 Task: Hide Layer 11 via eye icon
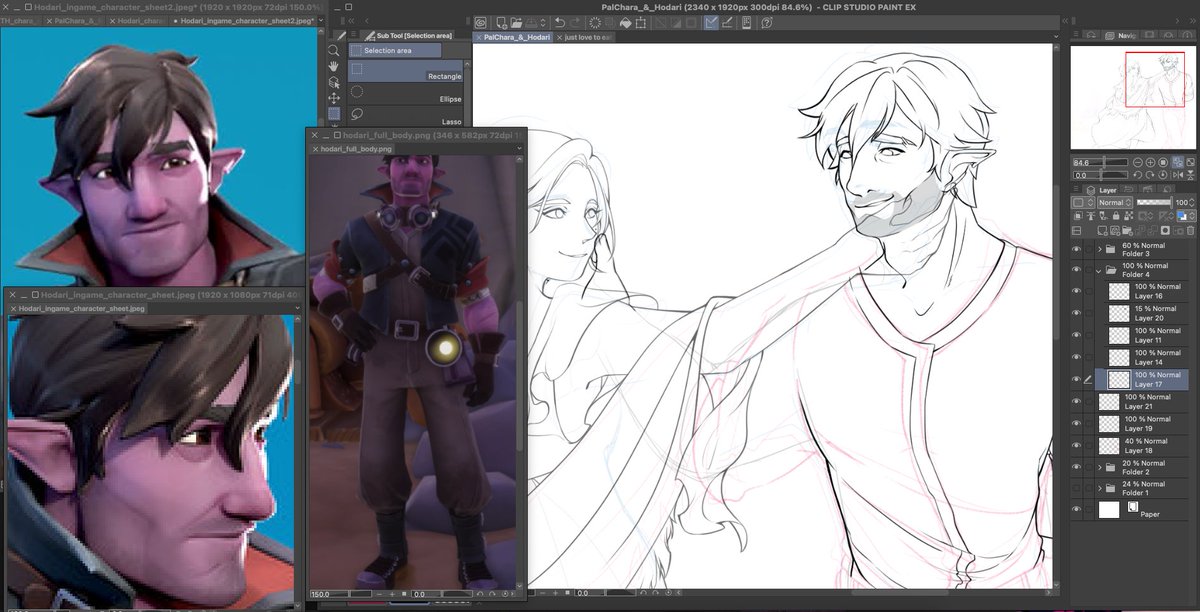click(x=1077, y=334)
